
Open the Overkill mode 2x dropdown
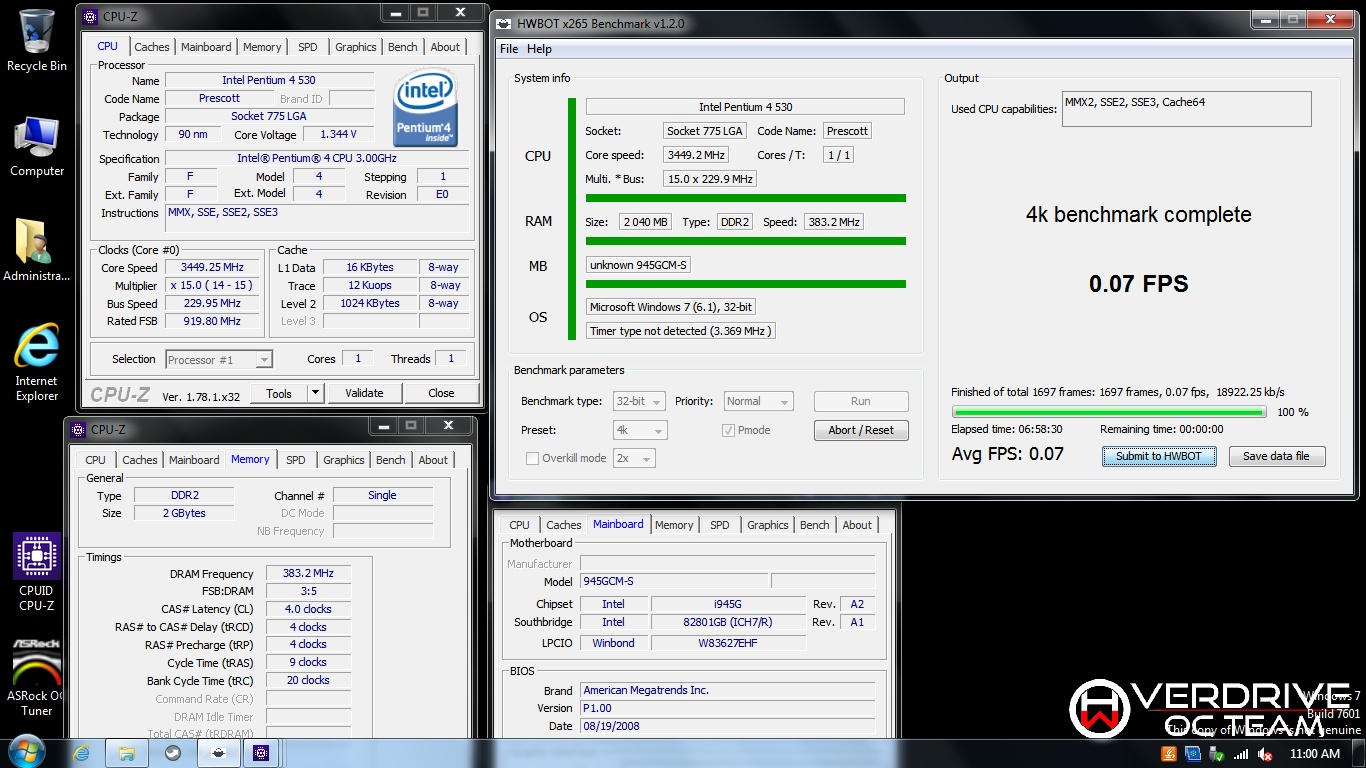[x=634, y=458]
